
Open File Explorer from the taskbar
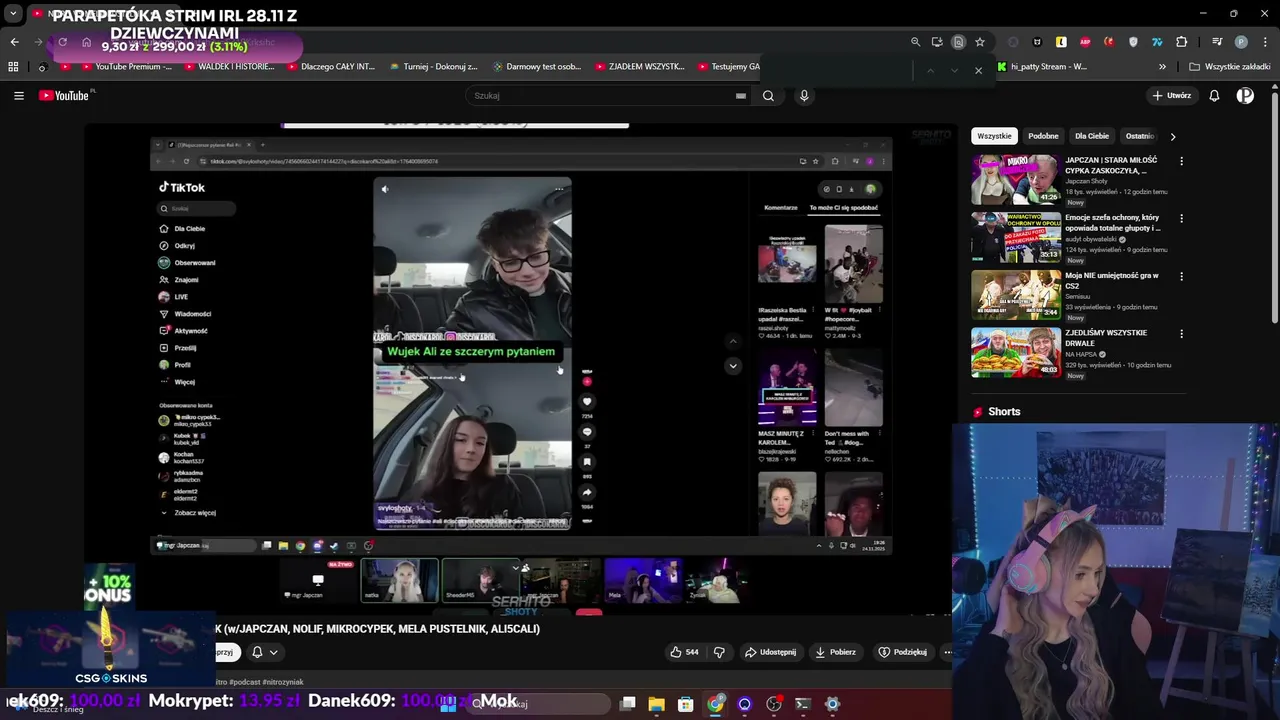pyautogui.click(x=656, y=704)
